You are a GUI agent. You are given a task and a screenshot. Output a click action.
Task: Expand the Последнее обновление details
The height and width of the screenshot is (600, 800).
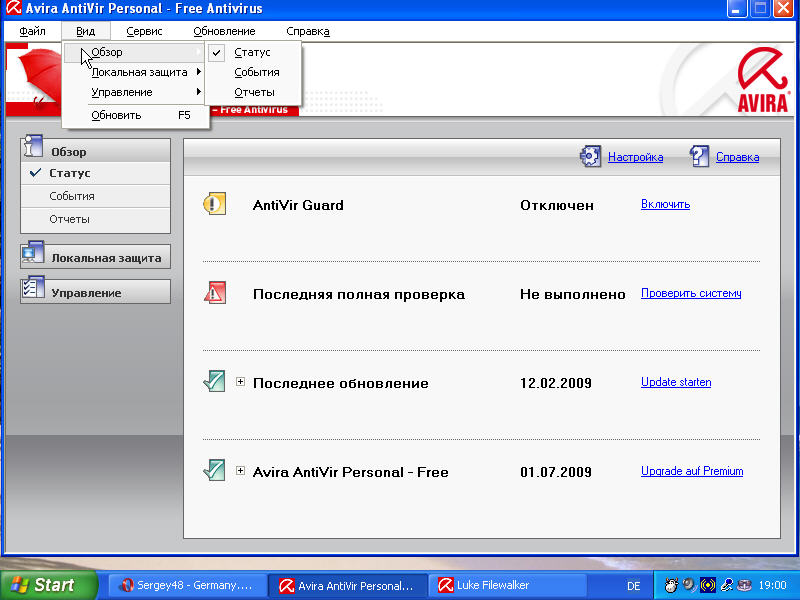pyautogui.click(x=240, y=382)
